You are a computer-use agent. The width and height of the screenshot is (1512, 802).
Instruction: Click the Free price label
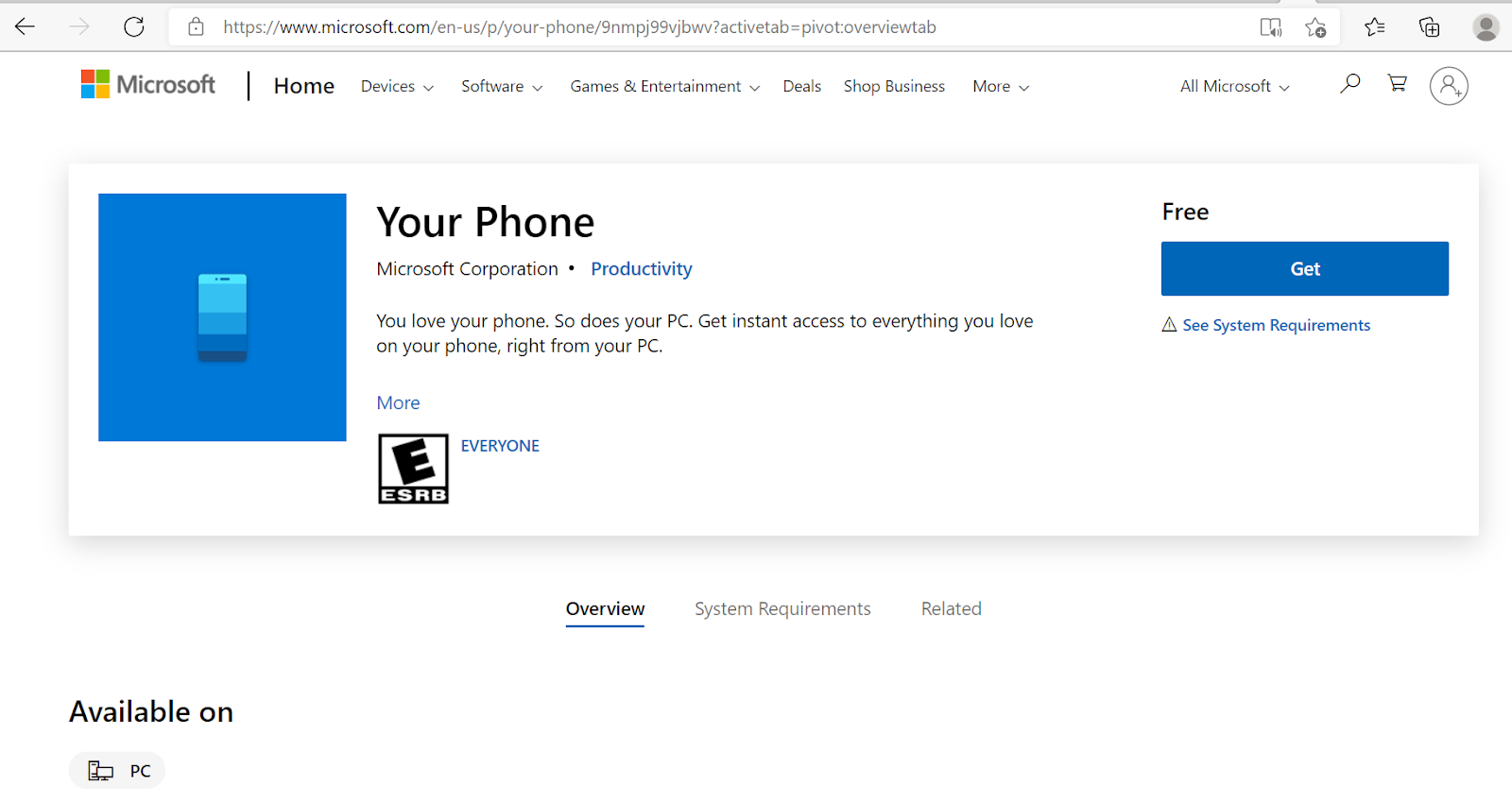tap(1185, 212)
